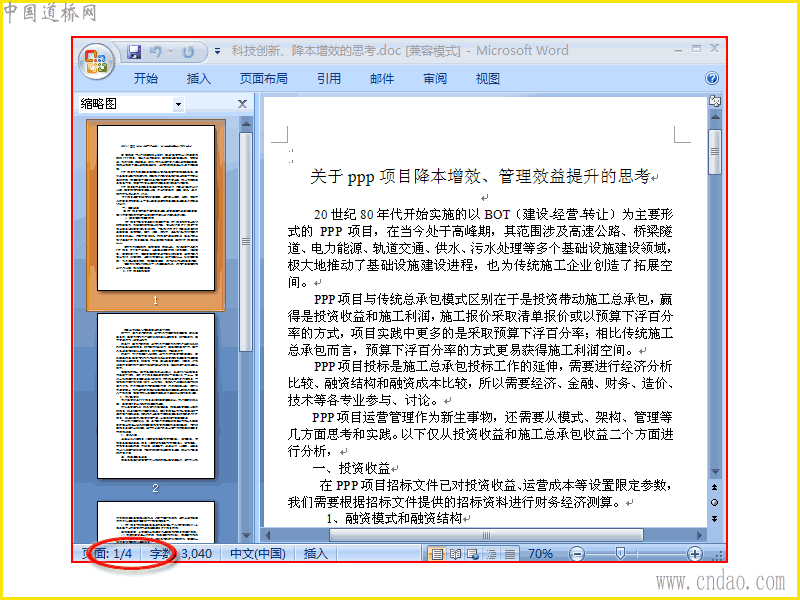Click document scroll up arrow
Image resolution: width=800 pixels, height=600 pixels.
tap(715, 117)
